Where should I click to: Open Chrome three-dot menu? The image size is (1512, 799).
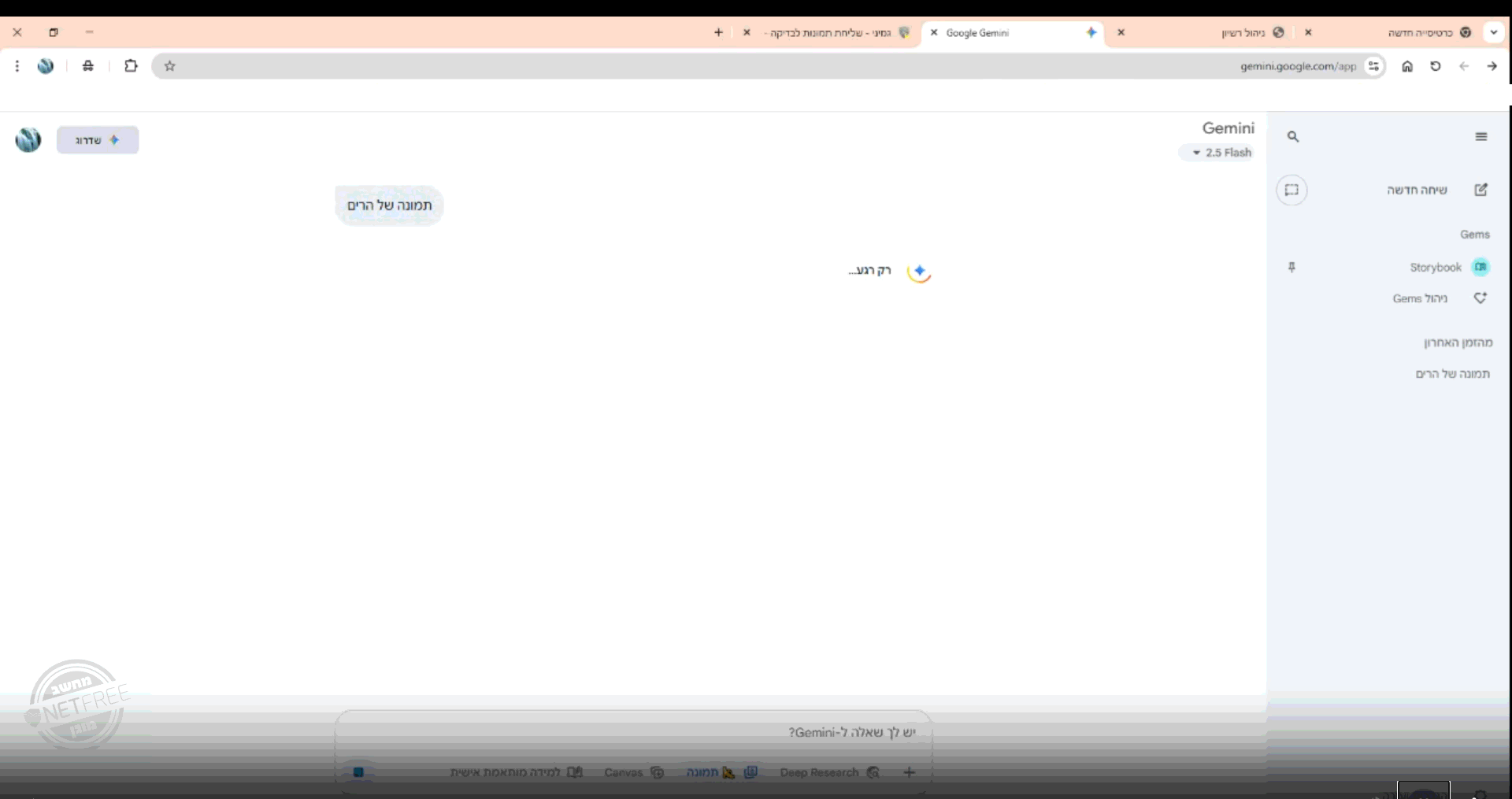(17, 66)
